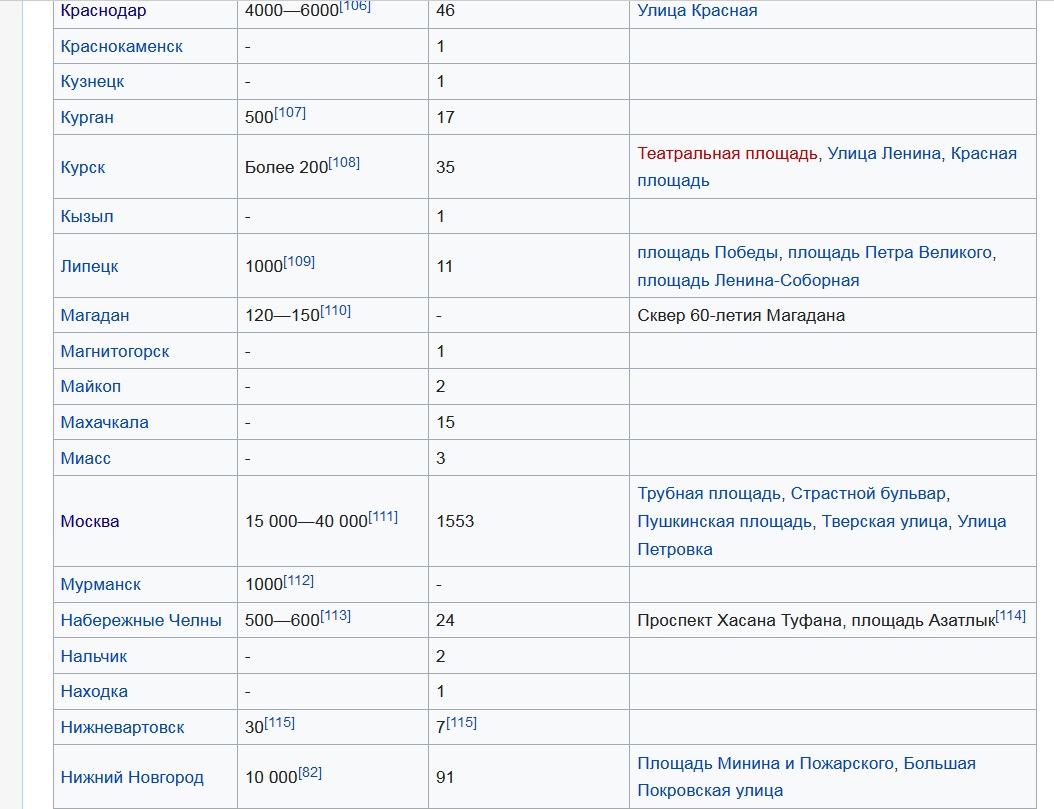Open the Курган city link
Viewport: 1054px width, 809px height.
(x=87, y=117)
